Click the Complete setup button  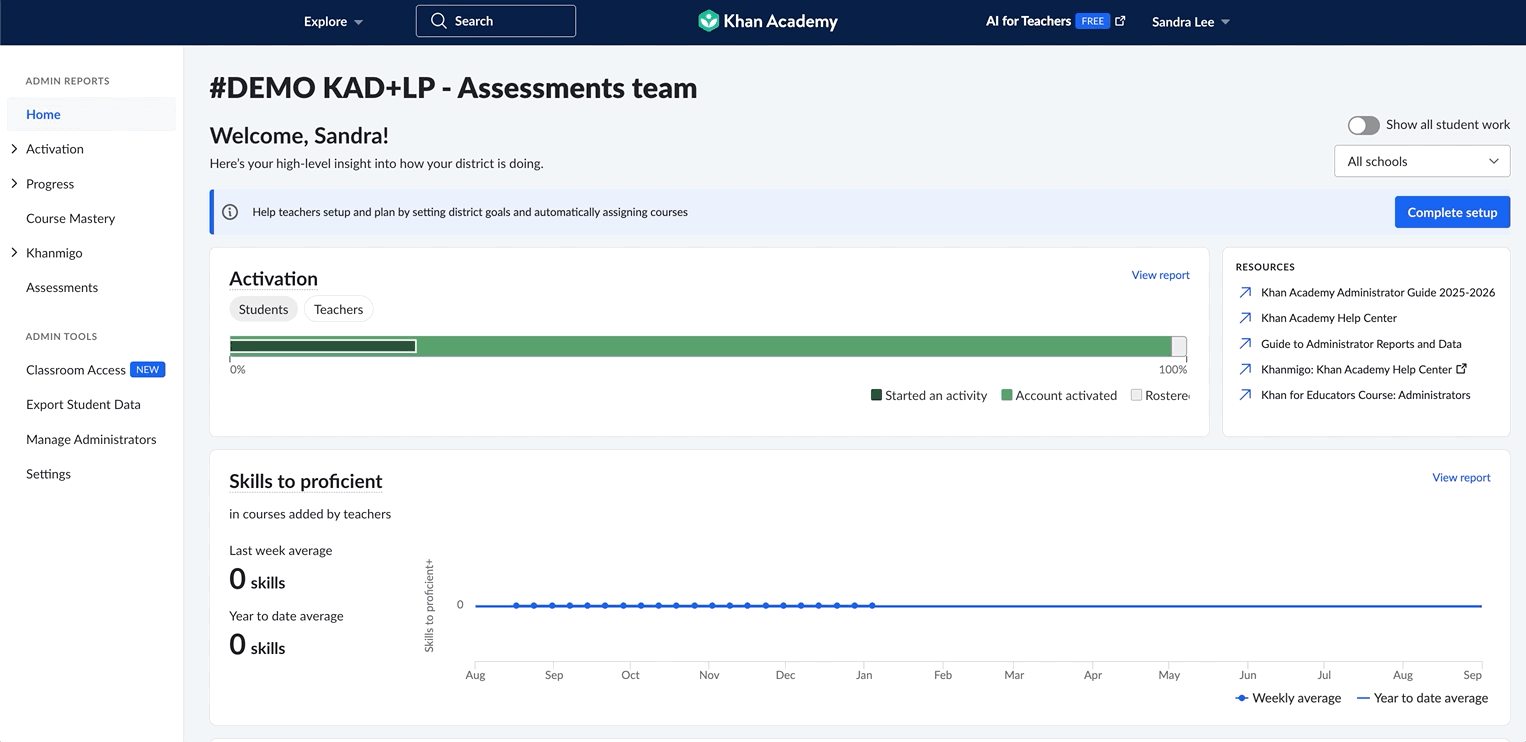click(x=1452, y=212)
